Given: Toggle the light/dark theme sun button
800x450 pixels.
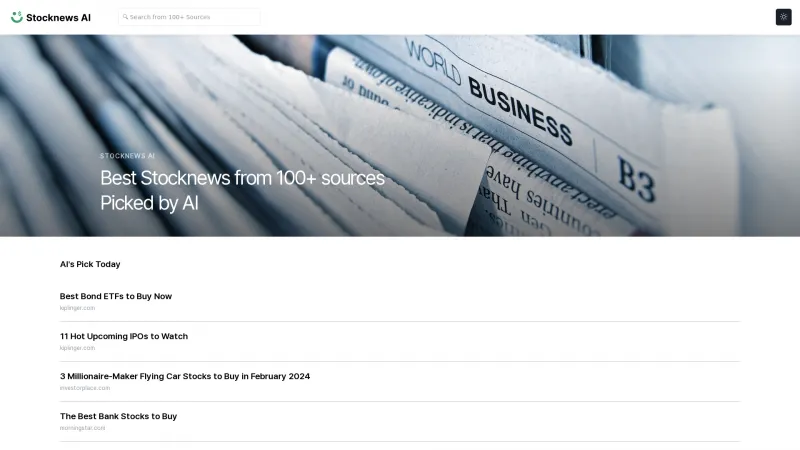Looking at the screenshot, I should coord(783,17).
